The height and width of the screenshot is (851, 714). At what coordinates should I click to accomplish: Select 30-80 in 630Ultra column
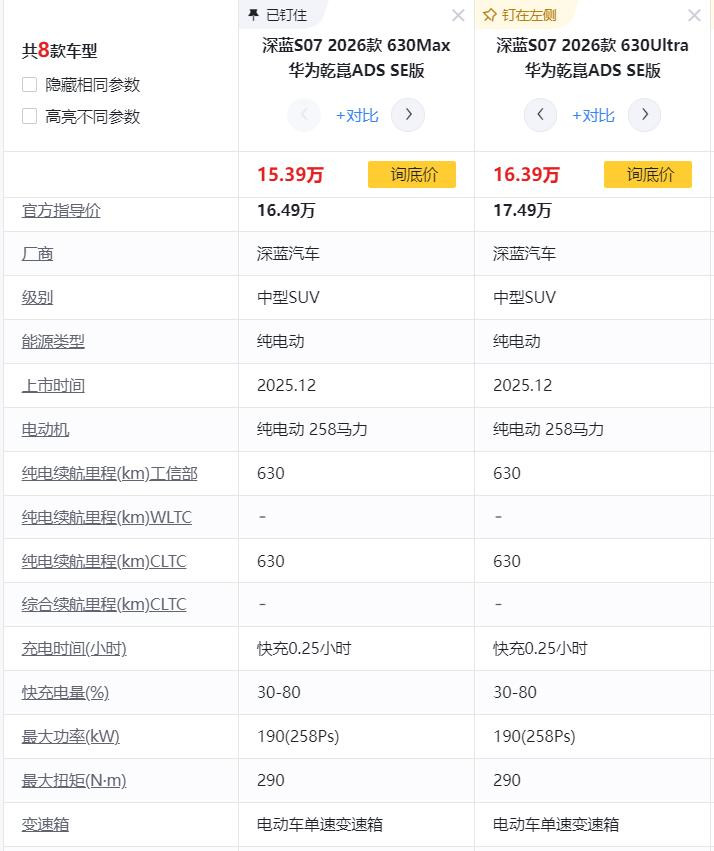point(515,693)
